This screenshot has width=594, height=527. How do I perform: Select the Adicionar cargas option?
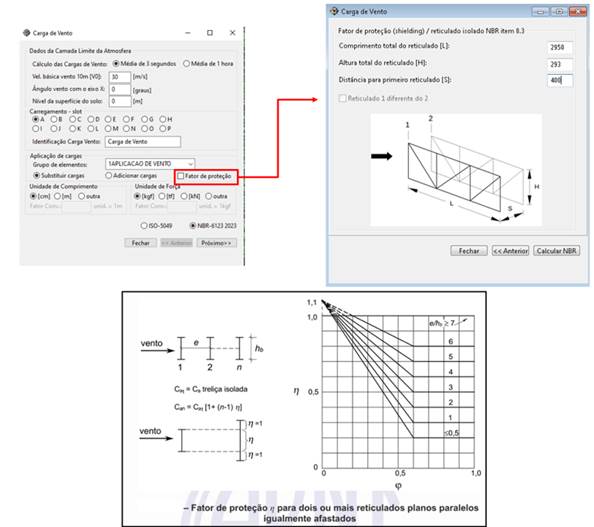131,175
